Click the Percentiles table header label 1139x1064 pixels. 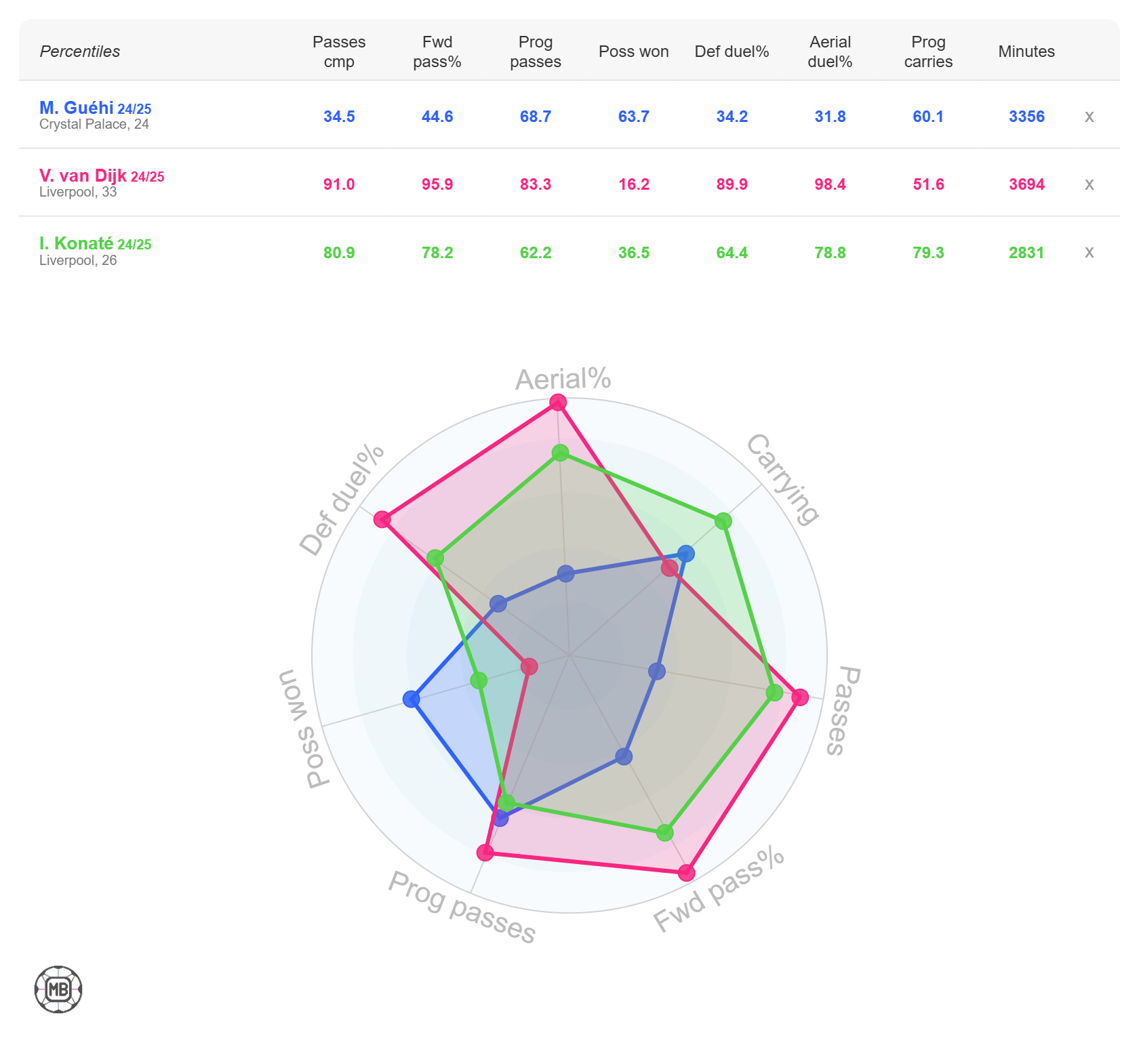click(80, 52)
